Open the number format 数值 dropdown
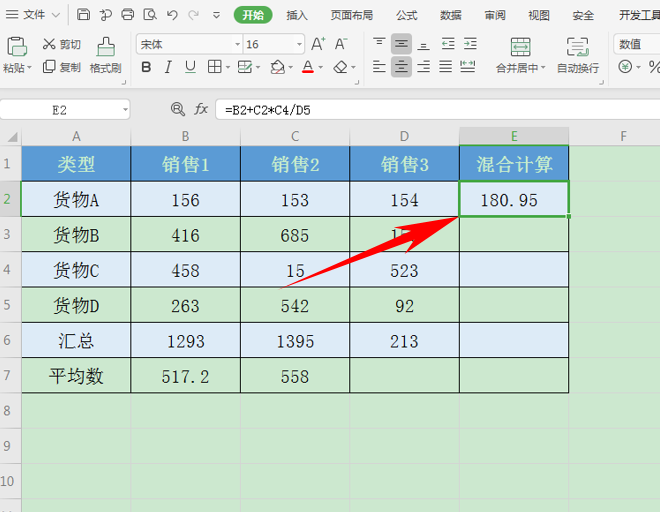 [x=636, y=44]
